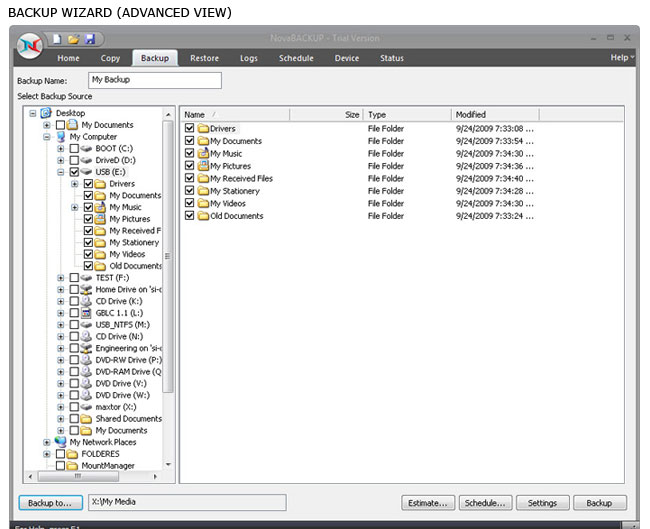Select the My Computer icon in the tree
This screenshot has width=650, height=529.
click(61, 136)
